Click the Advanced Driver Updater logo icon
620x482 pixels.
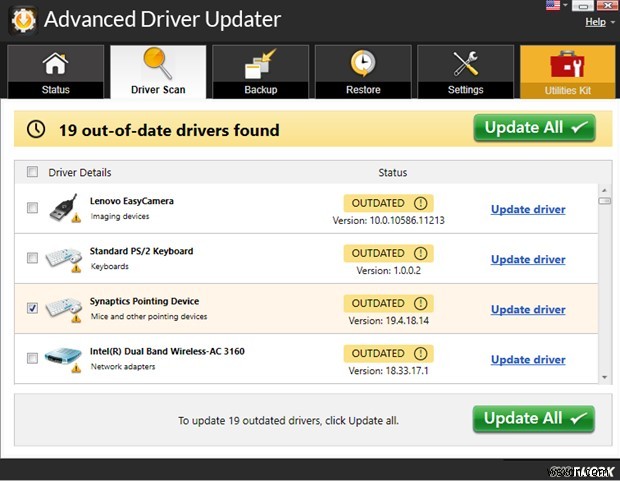pos(23,20)
